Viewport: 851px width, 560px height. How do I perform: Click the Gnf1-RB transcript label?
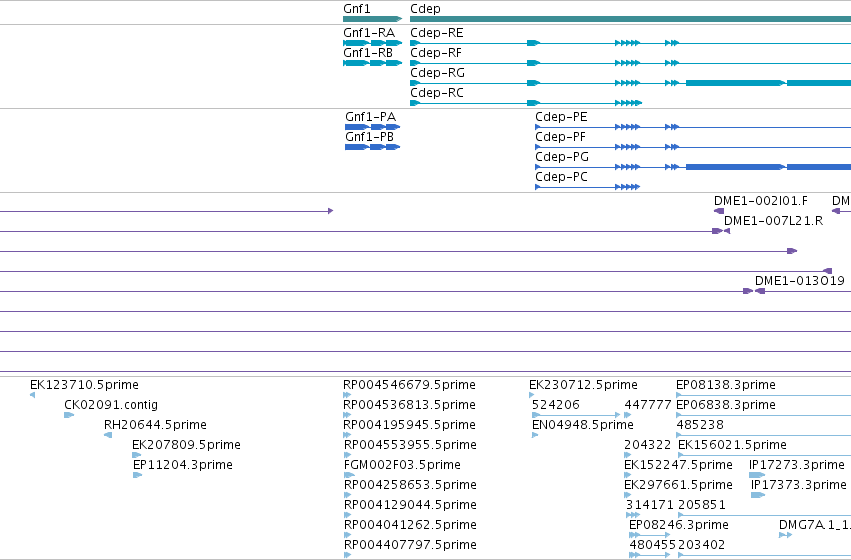368,53
